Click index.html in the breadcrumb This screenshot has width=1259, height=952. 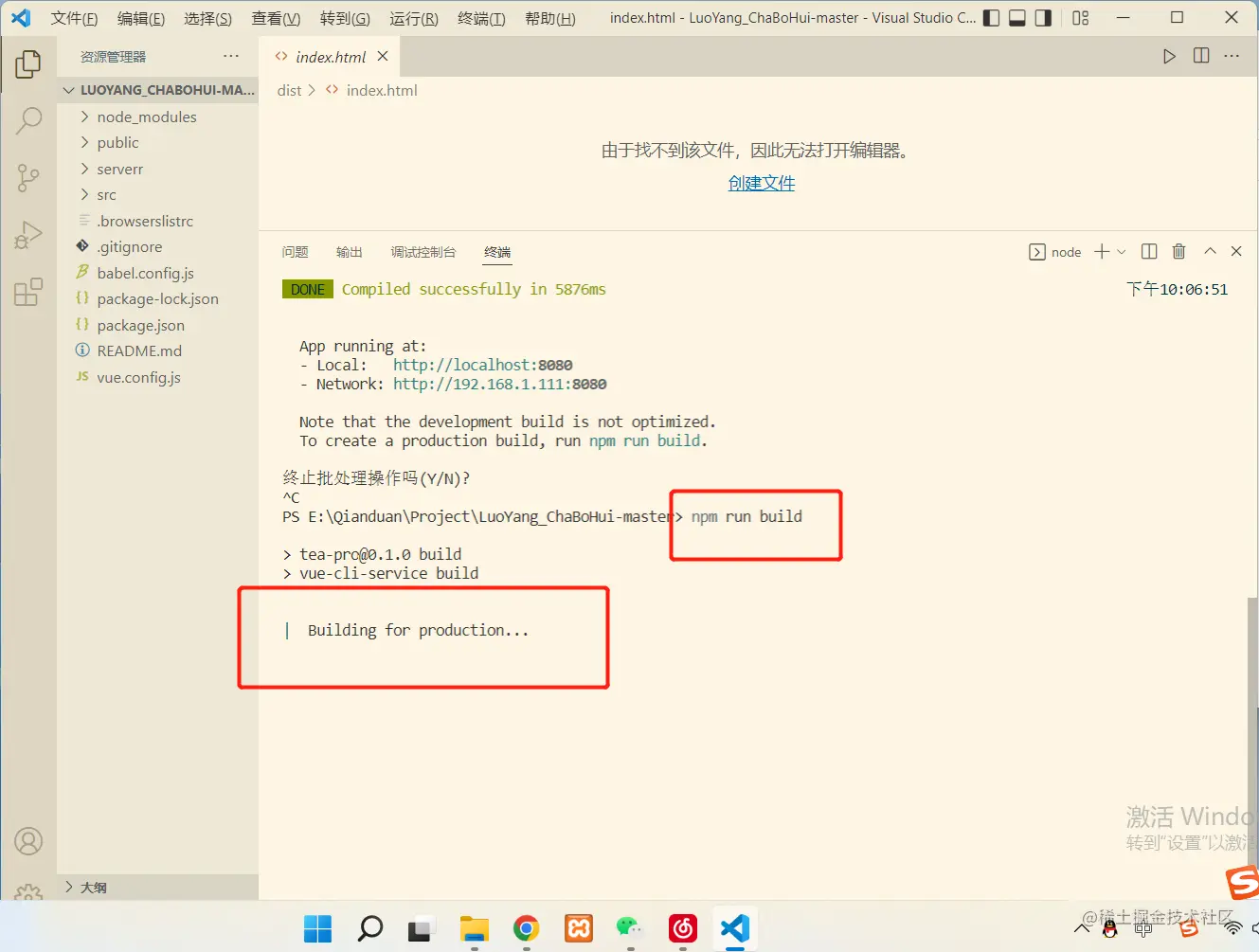(381, 90)
